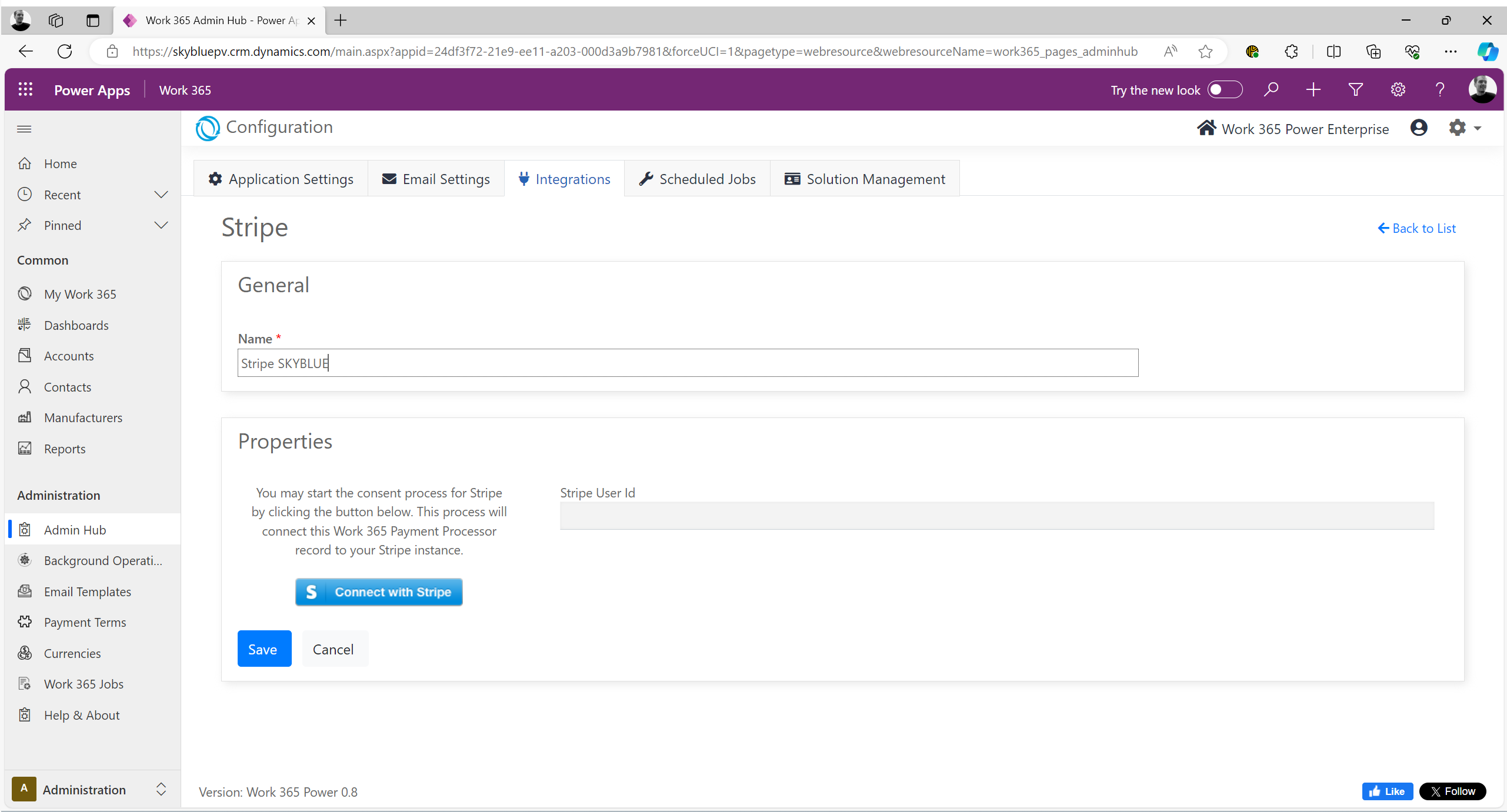Add browser page to favorites star
The height and width of the screenshot is (812, 1507).
coord(1205,52)
